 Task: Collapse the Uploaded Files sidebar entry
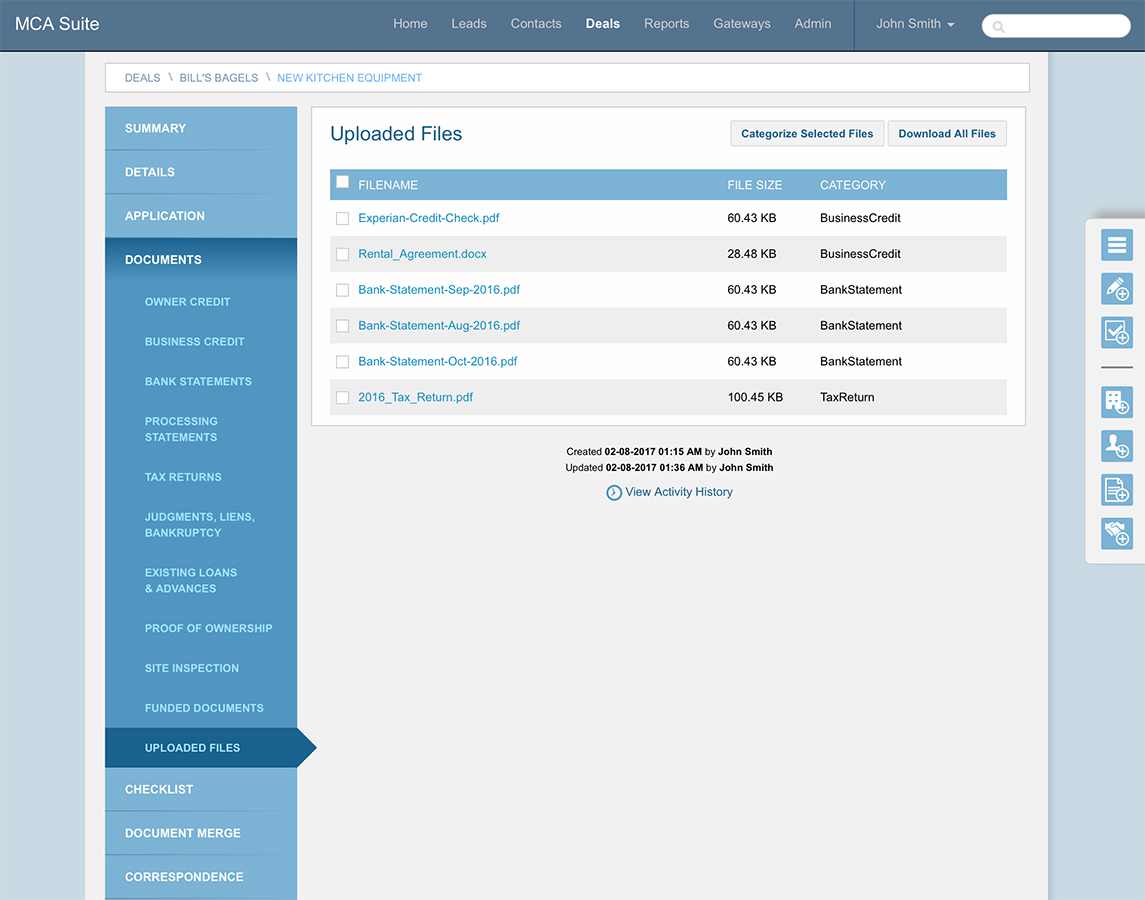coord(190,747)
